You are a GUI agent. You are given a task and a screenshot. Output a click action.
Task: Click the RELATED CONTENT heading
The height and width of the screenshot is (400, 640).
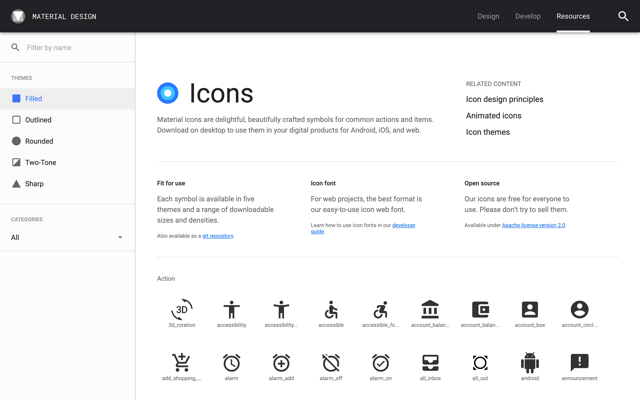493,84
